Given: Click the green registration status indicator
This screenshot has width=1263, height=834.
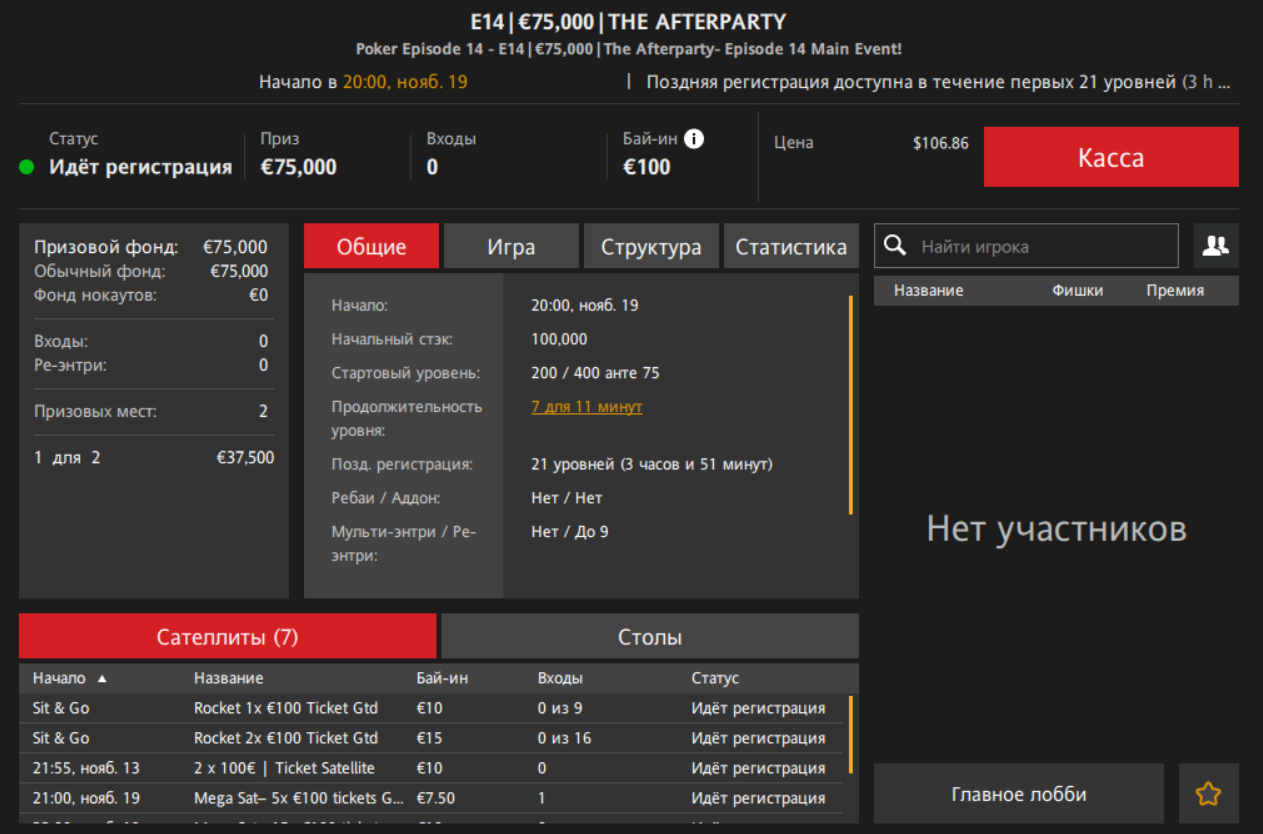Looking at the screenshot, I should tap(27, 167).
